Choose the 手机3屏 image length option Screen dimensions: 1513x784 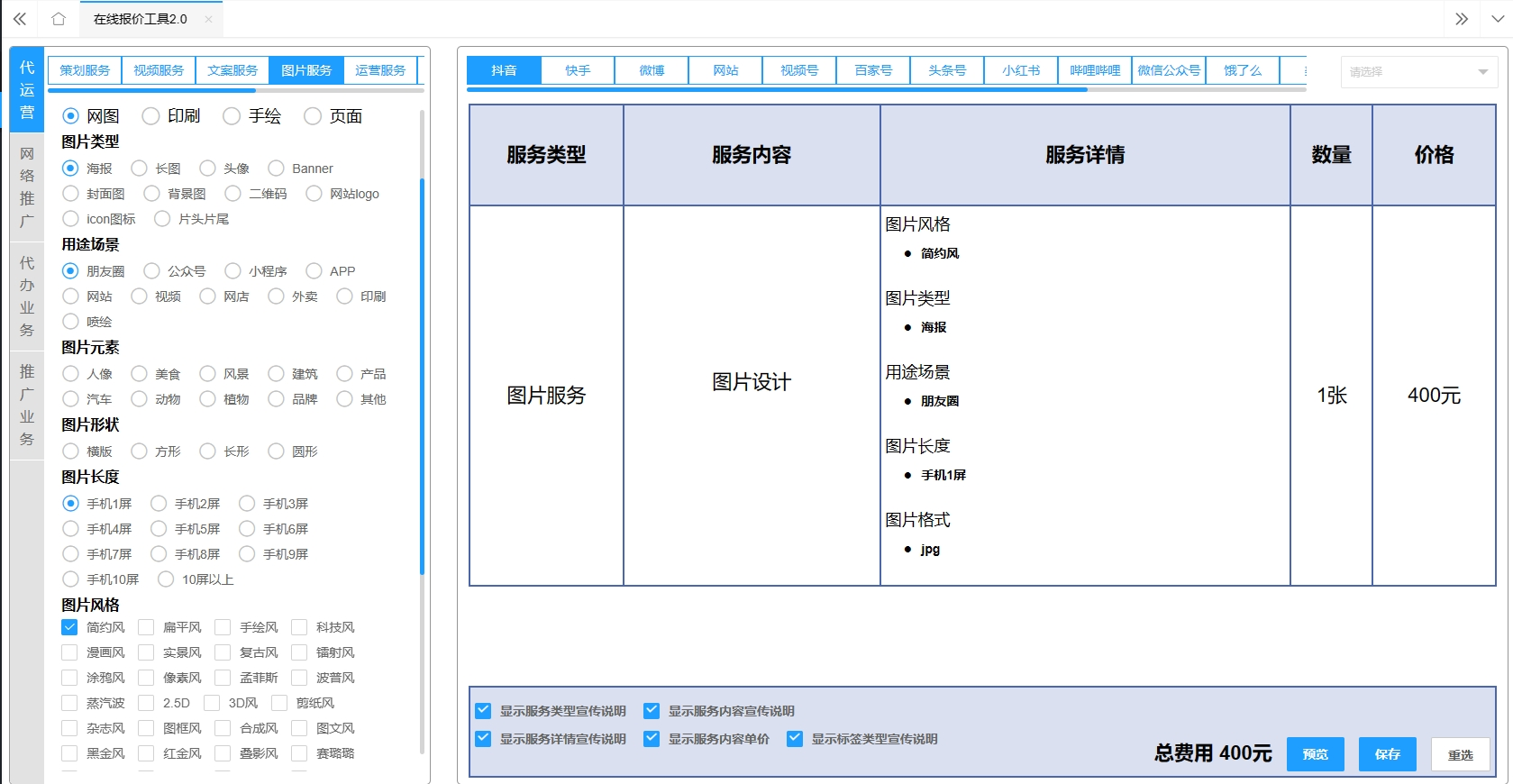(x=247, y=504)
